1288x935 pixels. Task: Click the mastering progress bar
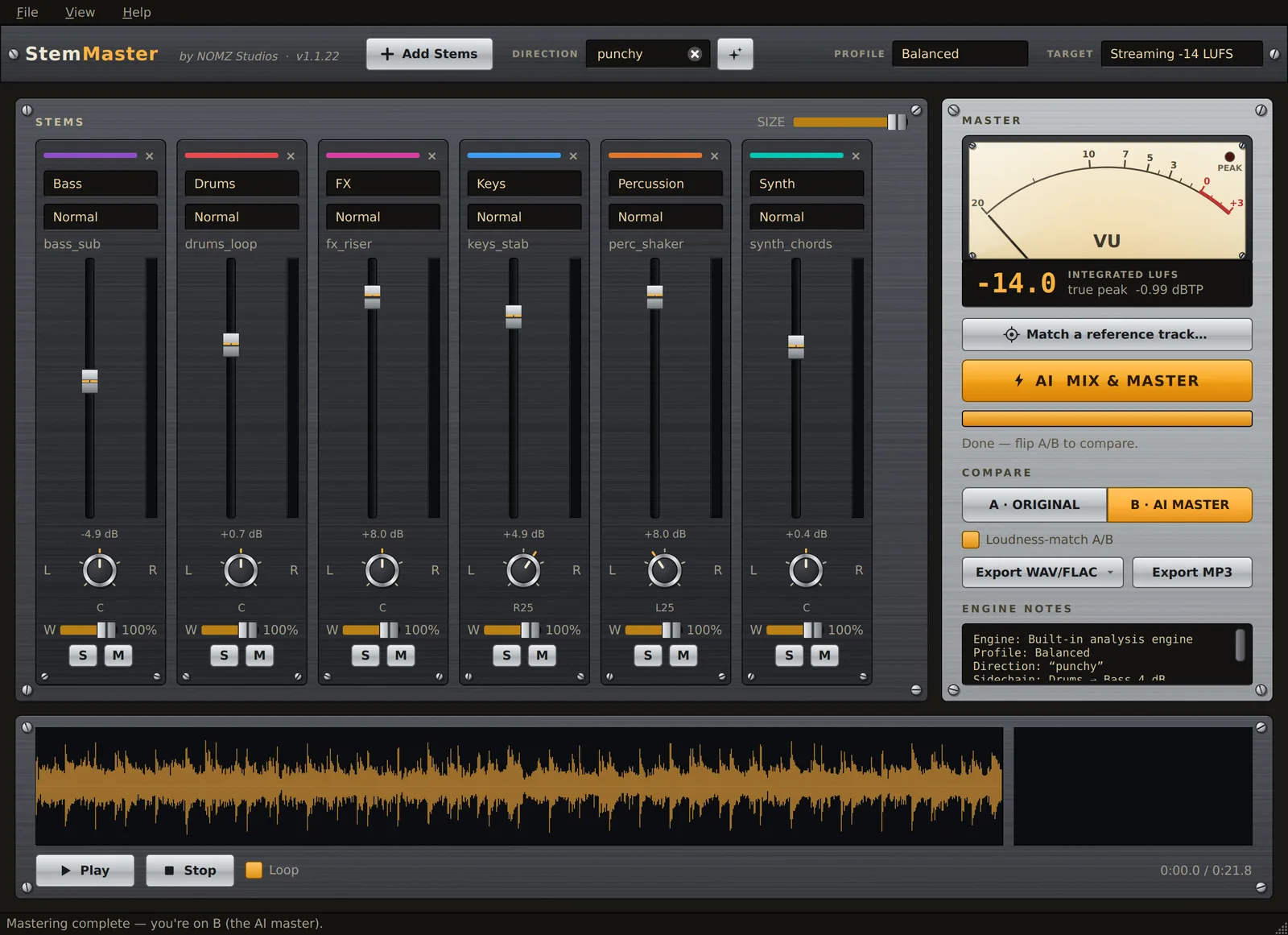coord(1107,419)
